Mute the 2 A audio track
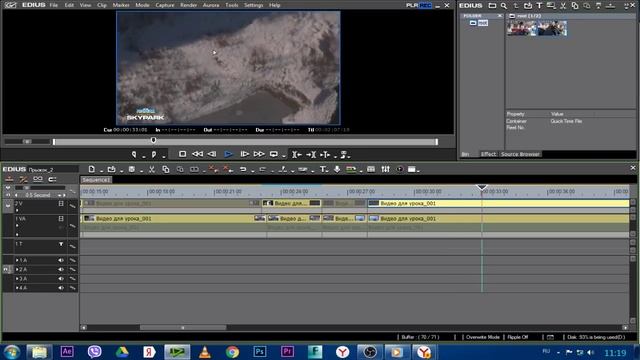 [61, 269]
